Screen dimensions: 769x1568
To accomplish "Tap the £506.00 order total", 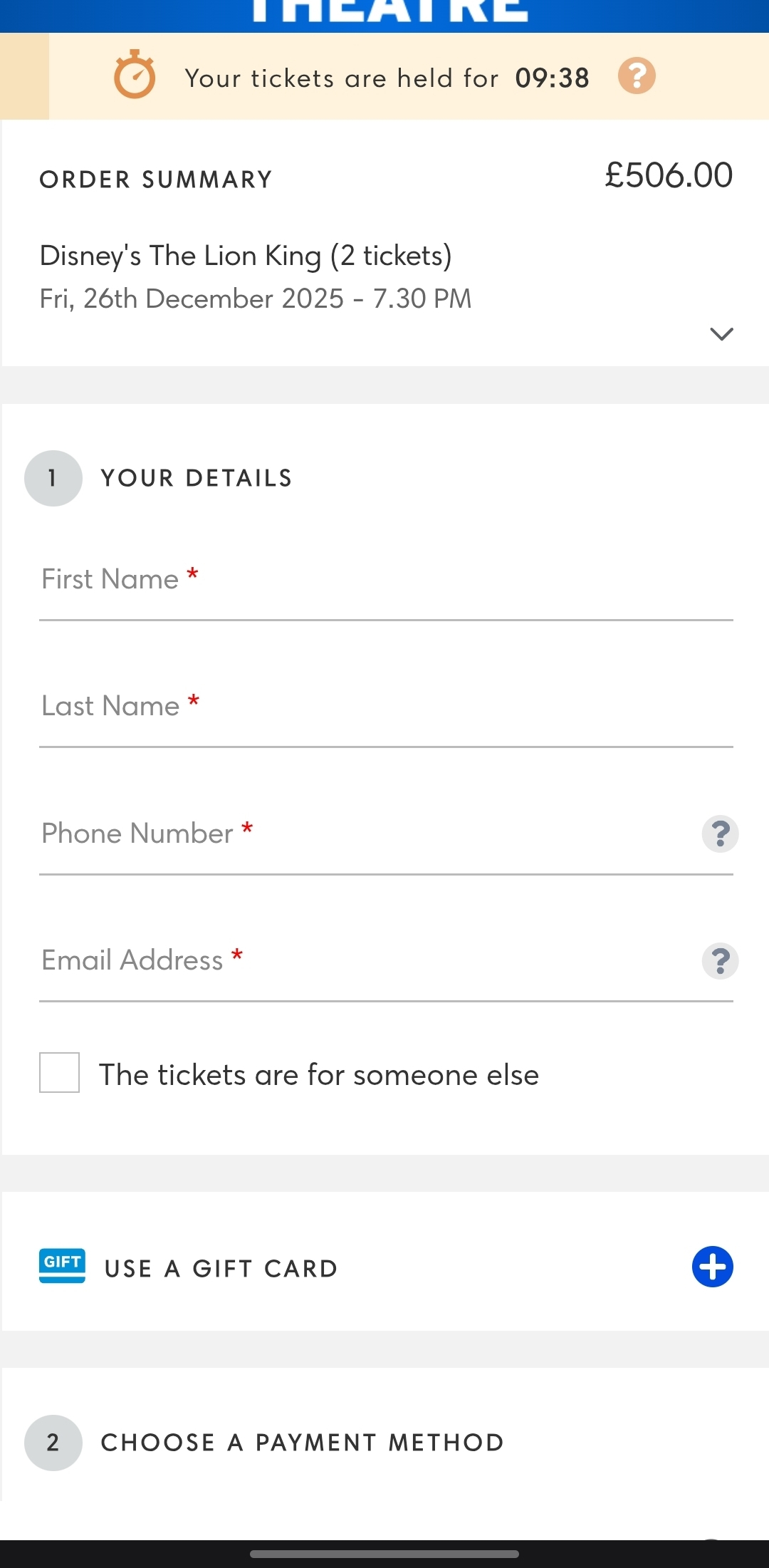I will point(668,175).
